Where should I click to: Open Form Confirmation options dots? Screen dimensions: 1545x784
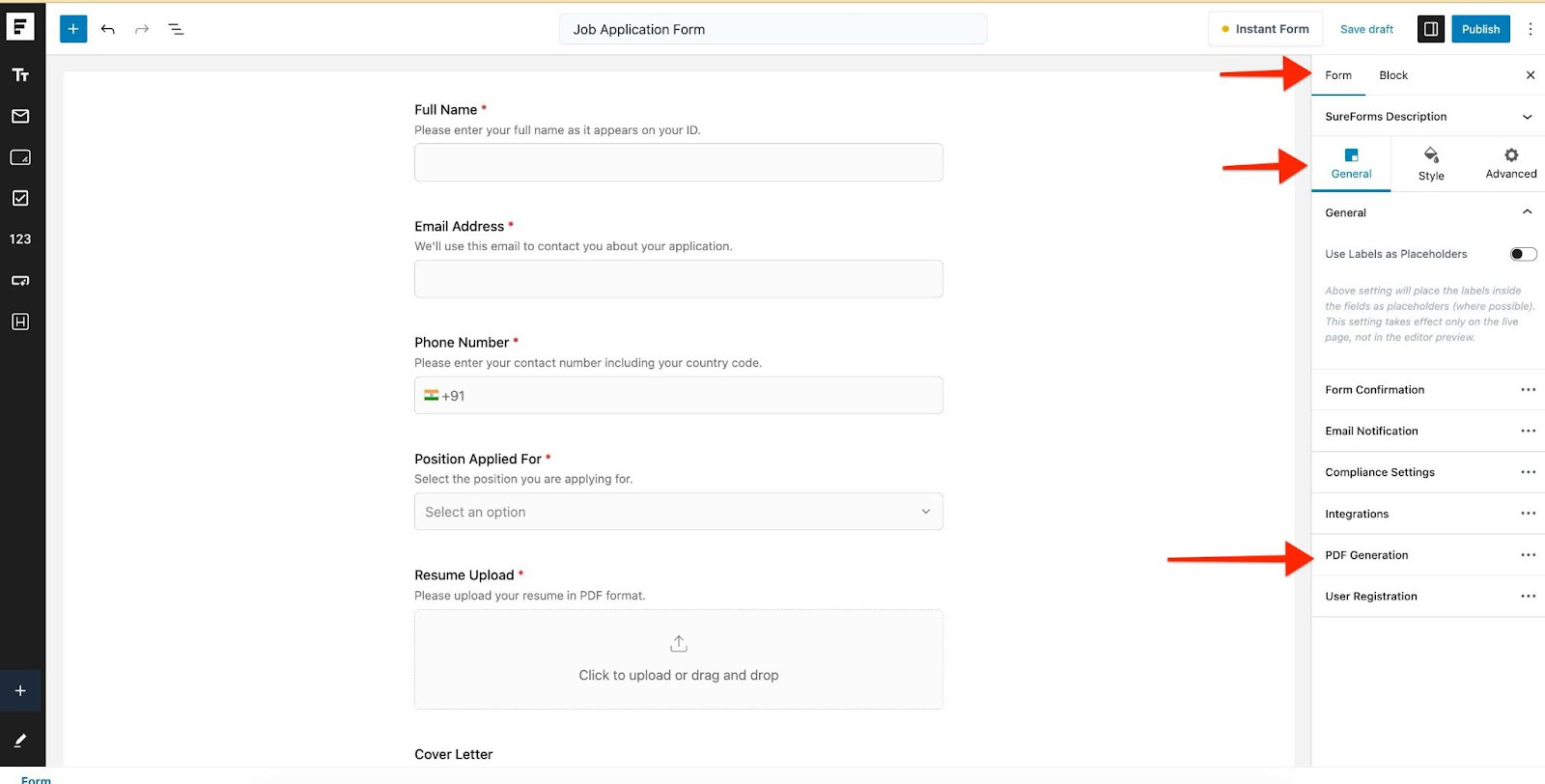1528,390
